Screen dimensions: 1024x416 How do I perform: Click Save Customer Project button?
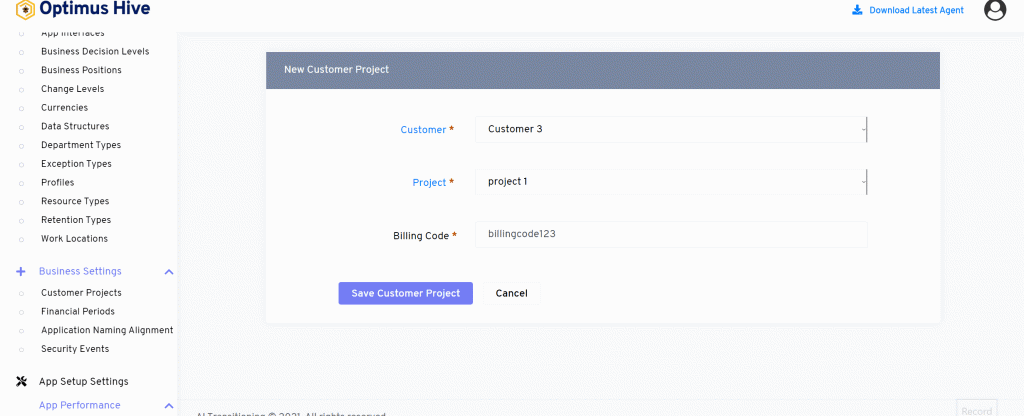(x=406, y=293)
